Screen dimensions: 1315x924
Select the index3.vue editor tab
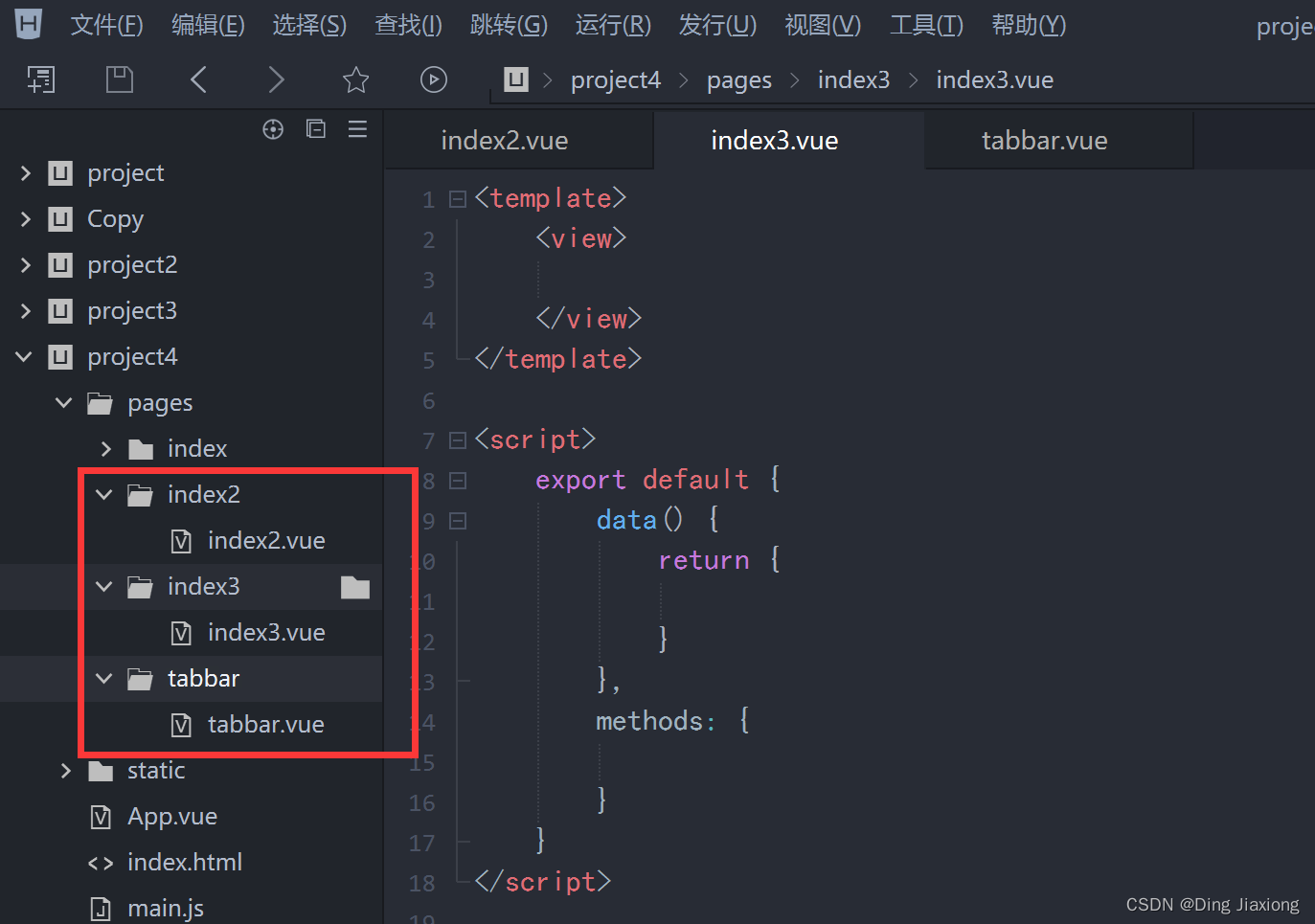[788, 141]
